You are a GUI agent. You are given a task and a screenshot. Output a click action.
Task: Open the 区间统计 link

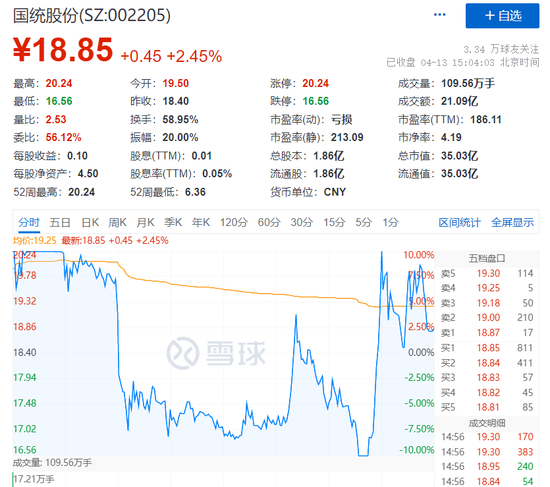[x=460, y=222]
